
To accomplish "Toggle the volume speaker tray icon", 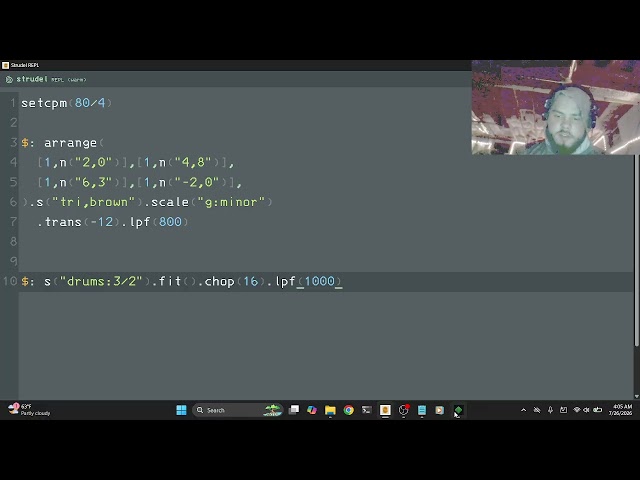I will click(586, 410).
